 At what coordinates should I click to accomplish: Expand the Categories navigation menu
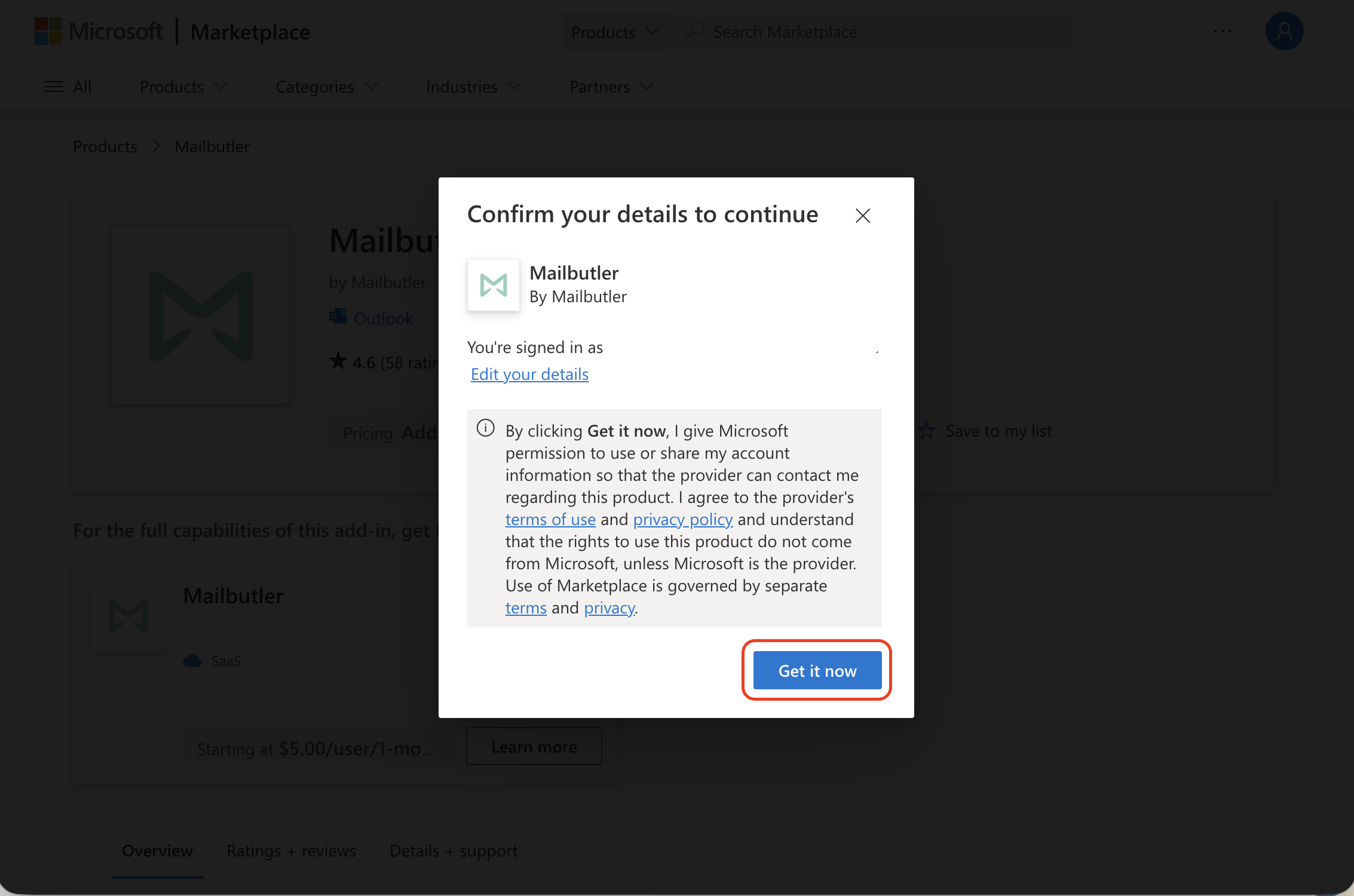[327, 87]
